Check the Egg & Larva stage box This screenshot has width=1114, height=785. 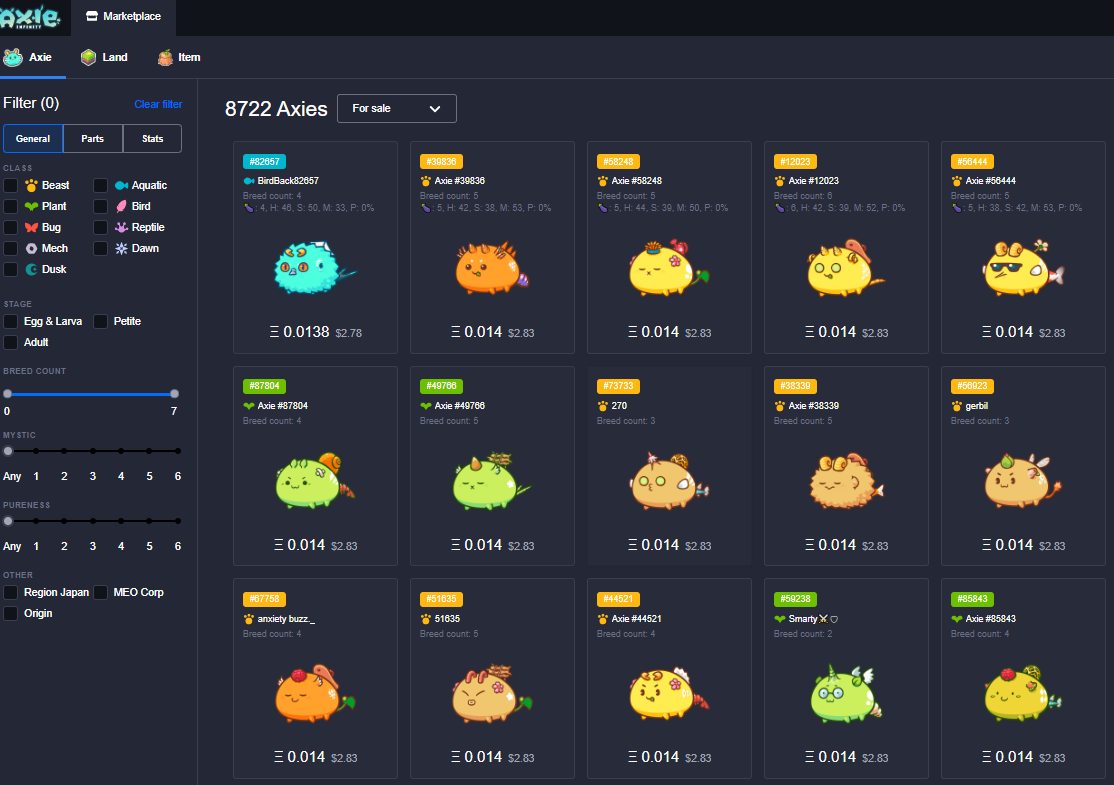click(x=11, y=321)
